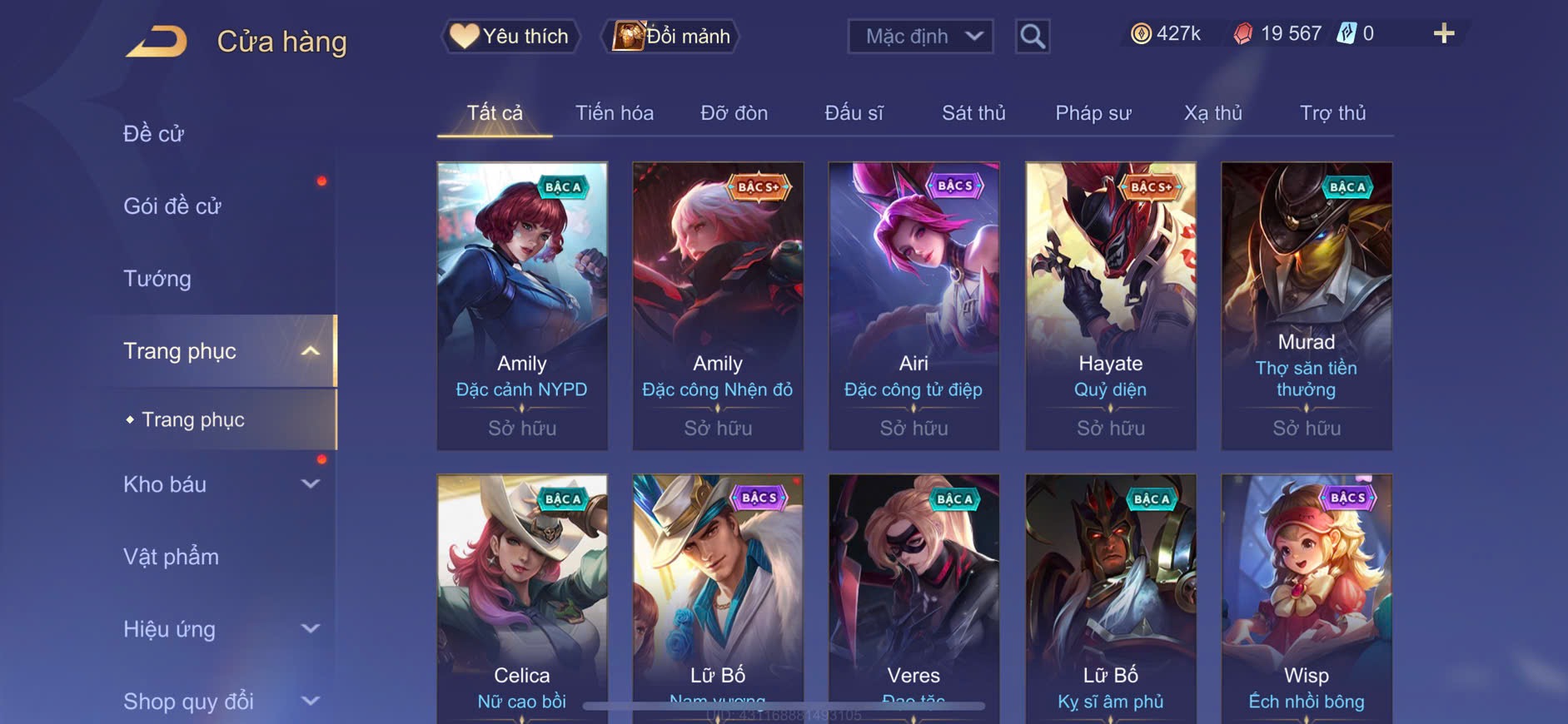Screen dimensions: 1568x724
Task: Expand the Hiệu ứng sidebar section
Action: [x=310, y=628]
